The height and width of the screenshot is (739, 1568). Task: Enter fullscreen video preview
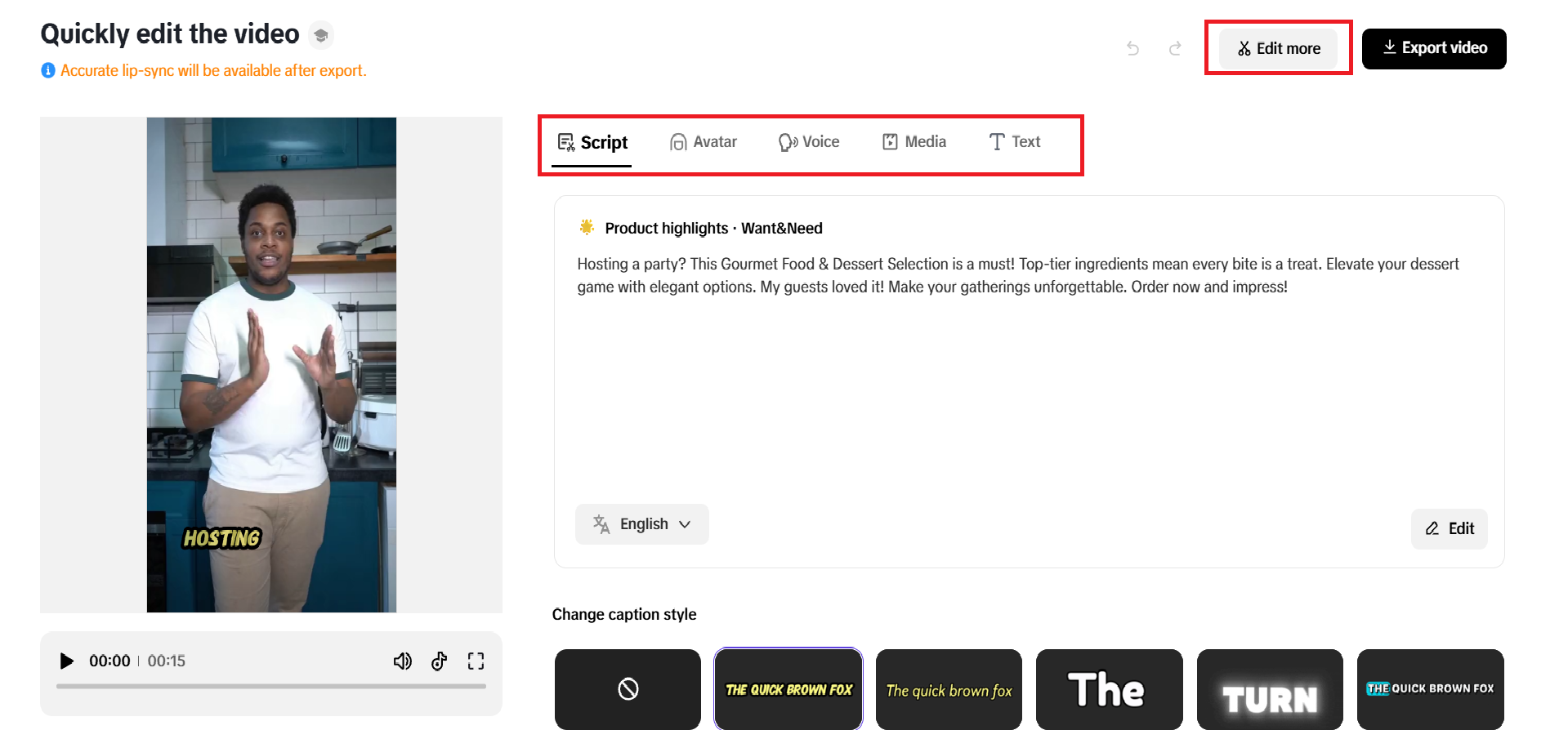coord(476,661)
